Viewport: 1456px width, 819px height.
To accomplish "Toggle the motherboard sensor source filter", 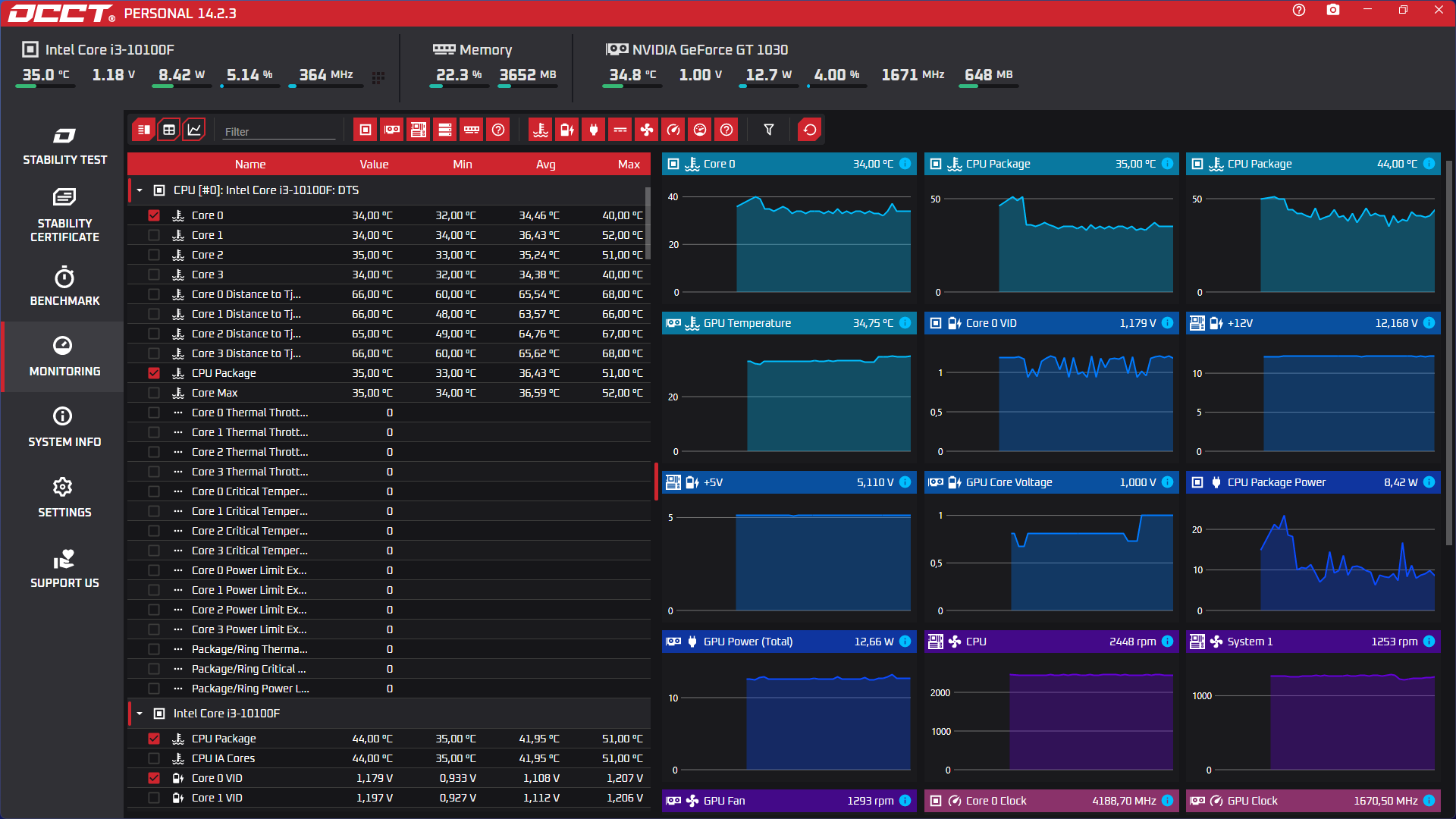I will point(419,130).
